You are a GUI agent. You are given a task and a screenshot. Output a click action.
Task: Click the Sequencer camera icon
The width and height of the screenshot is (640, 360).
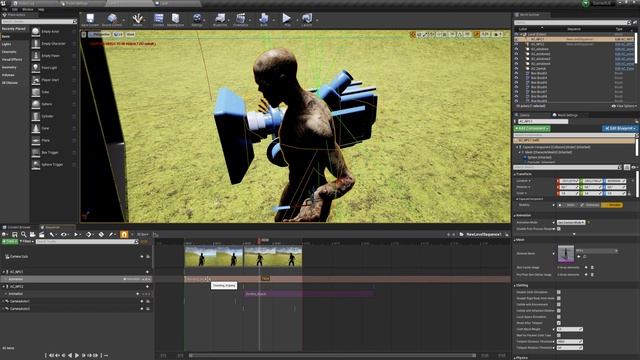pos(32,234)
